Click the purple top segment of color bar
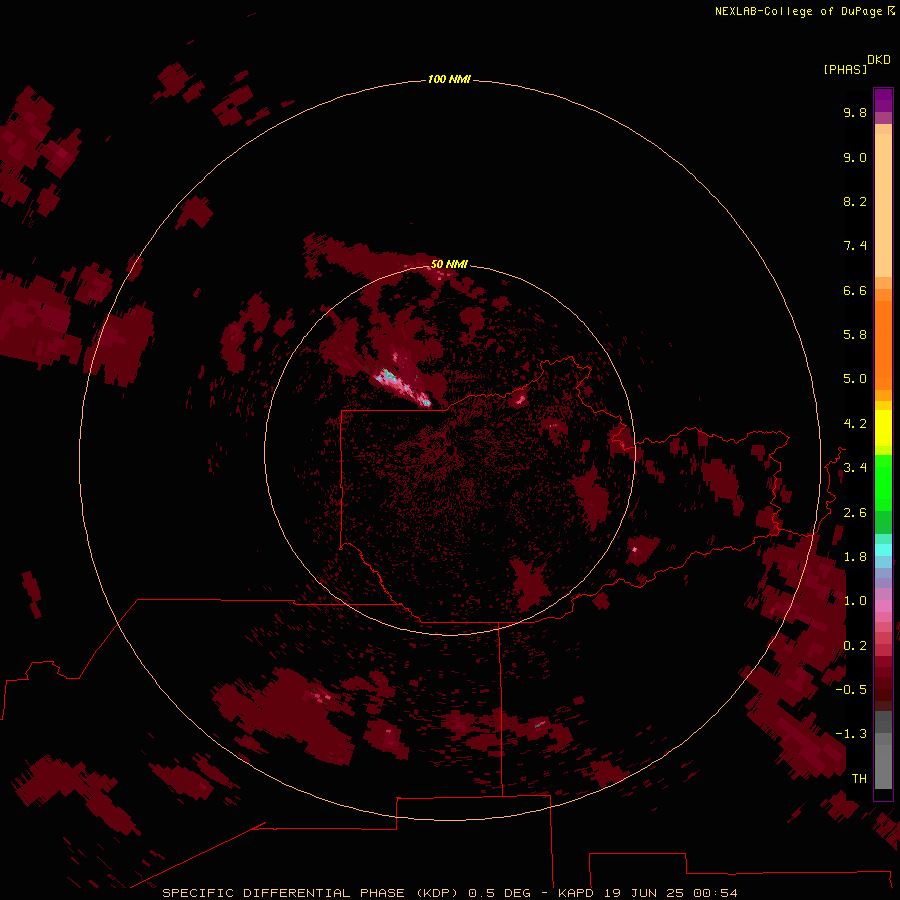Image resolution: width=900 pixels, height=900 pixels. [883, 100]
